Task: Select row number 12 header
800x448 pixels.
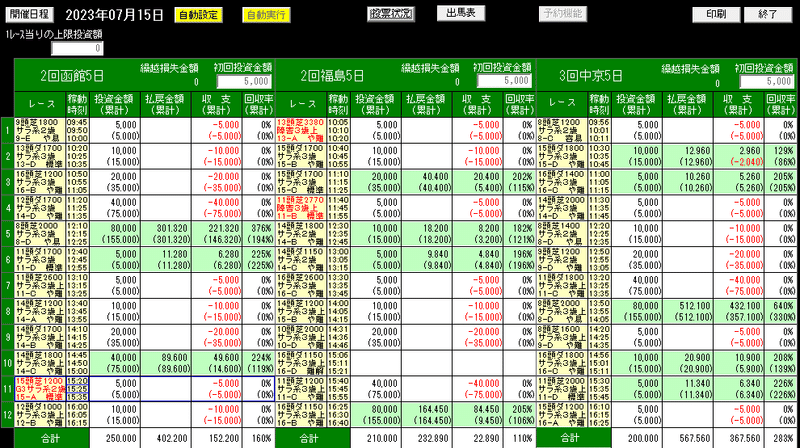Action: coord(7,415)
